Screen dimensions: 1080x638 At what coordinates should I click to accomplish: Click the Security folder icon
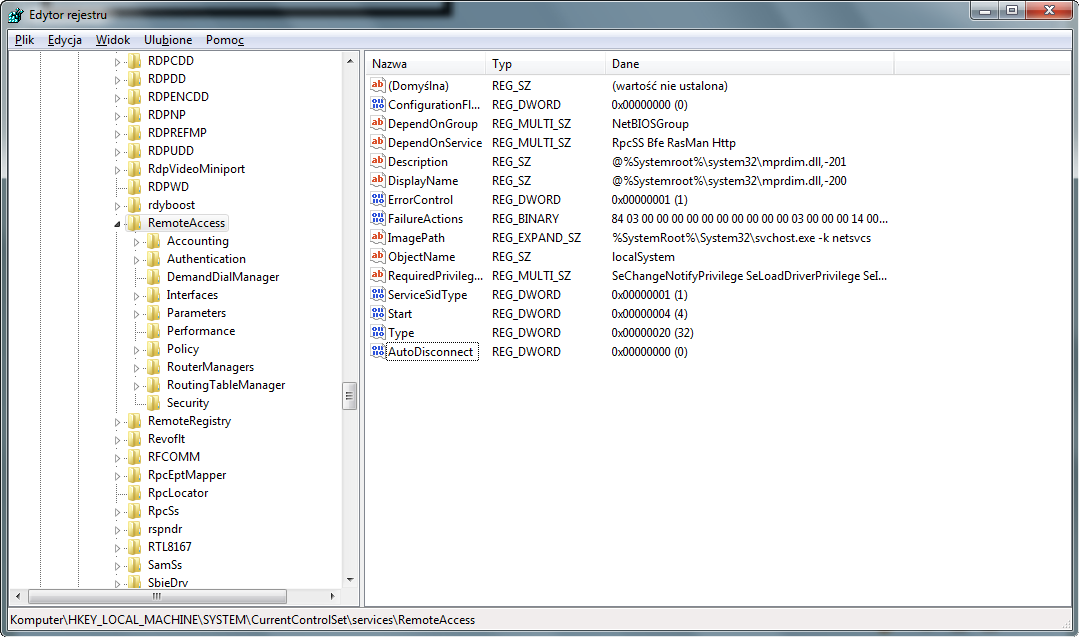click(x=153, y=402)
